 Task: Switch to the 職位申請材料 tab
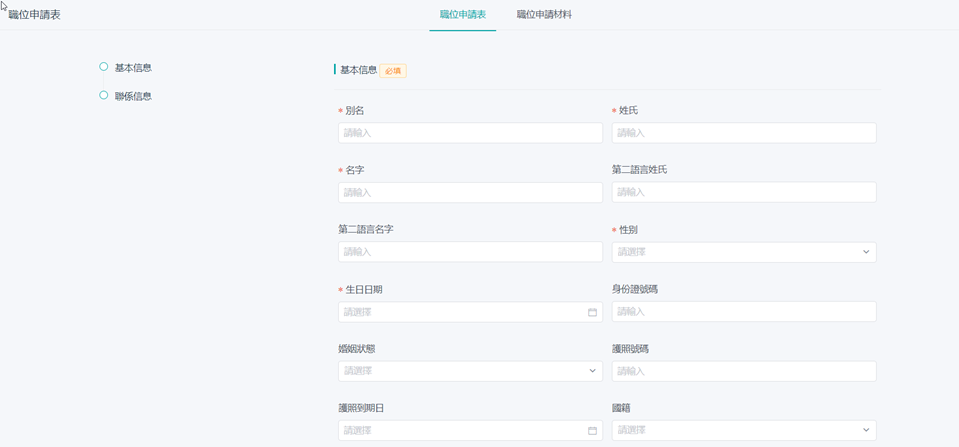click(x=544, y=15)
